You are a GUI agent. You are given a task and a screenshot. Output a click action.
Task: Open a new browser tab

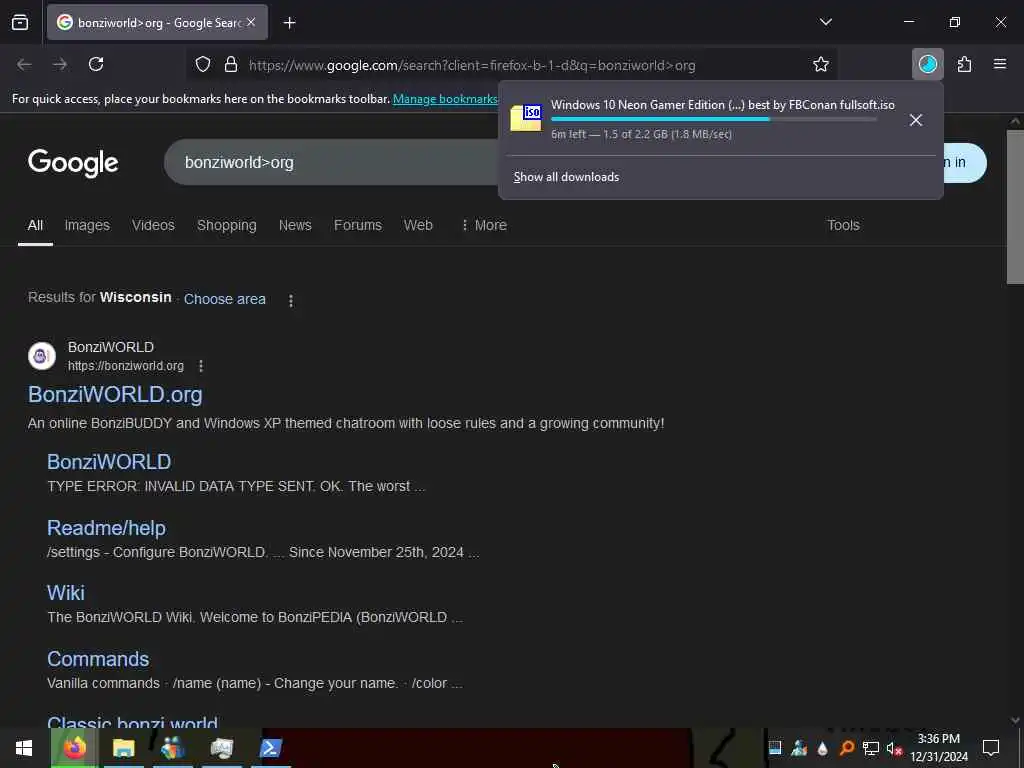[289, 23]
